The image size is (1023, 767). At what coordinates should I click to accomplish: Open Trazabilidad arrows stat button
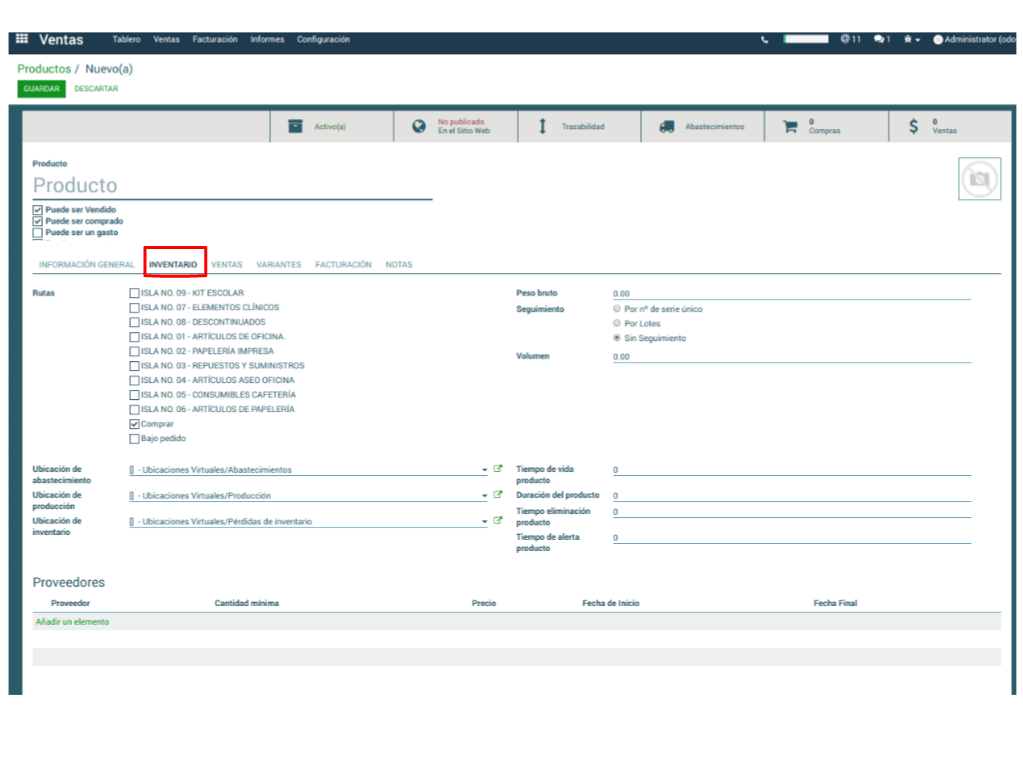pyautogui.click(x=543, y=127)
